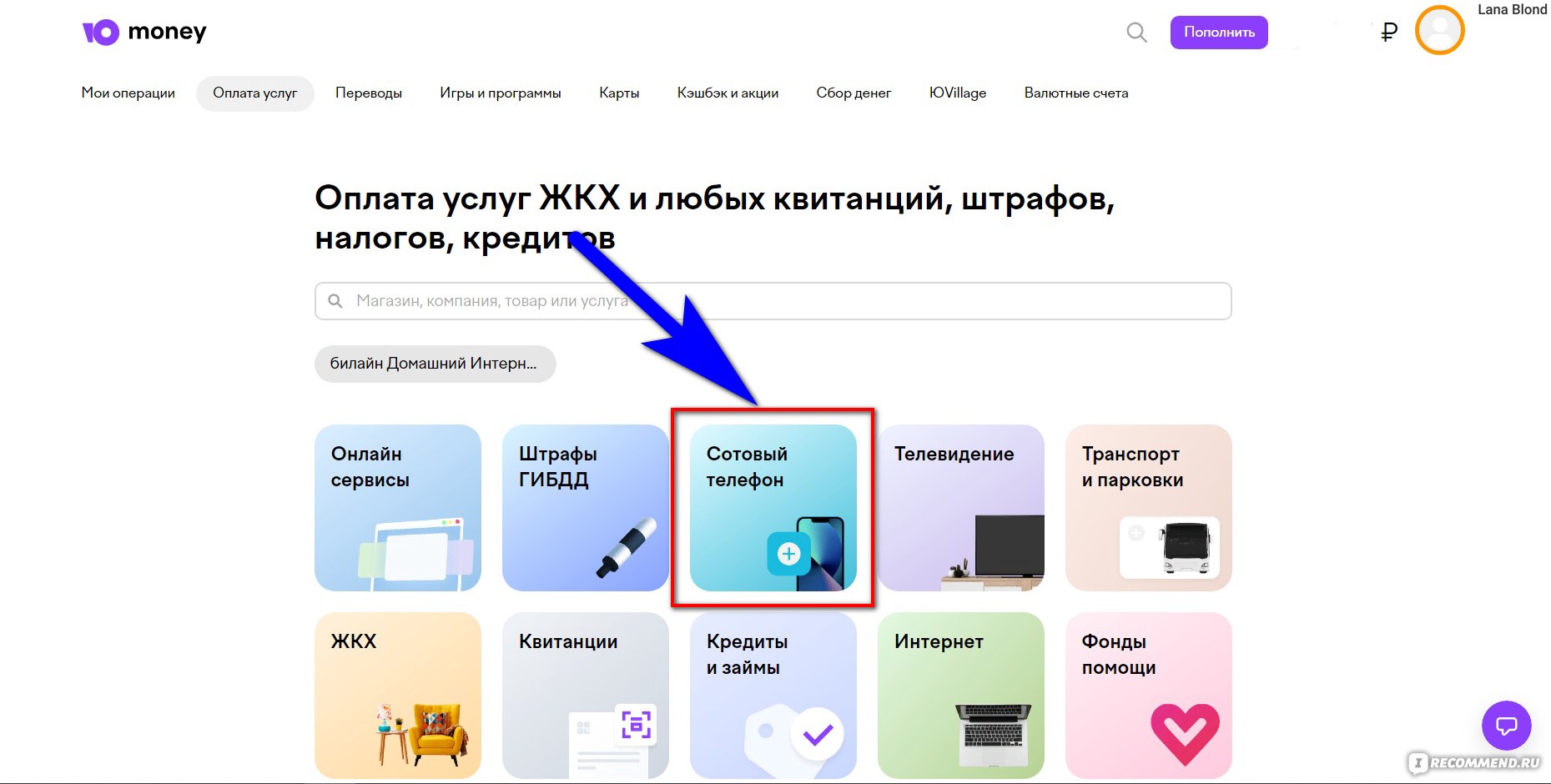Open the Онлайн сервисы category card
This screenshot has height=784, width=1551.
(398, 508)
